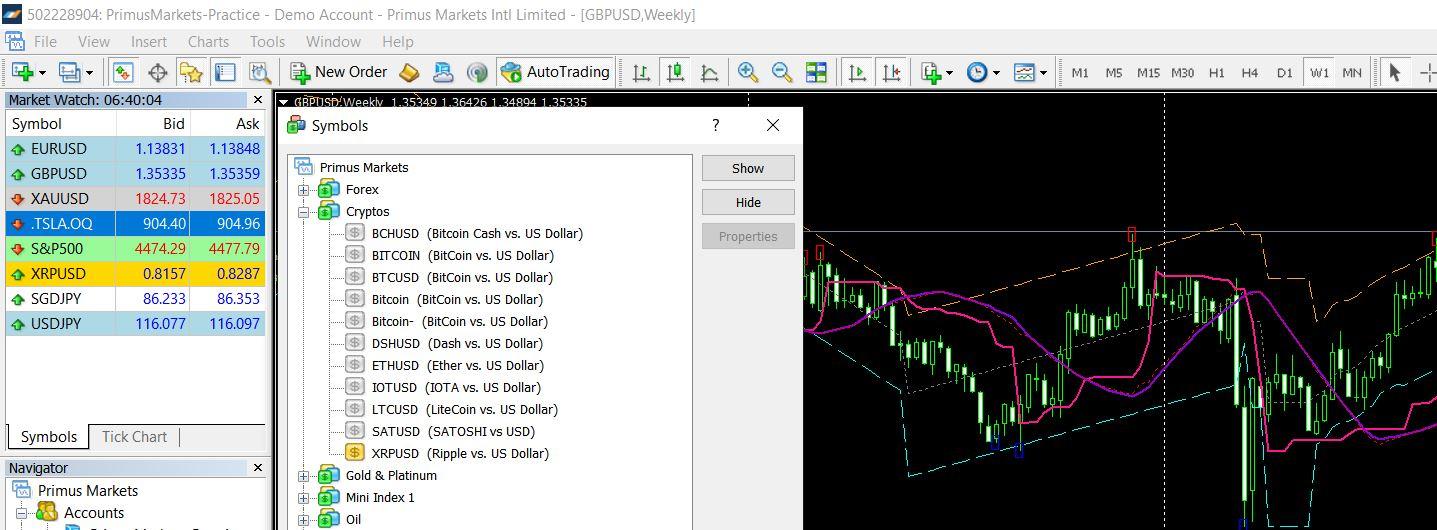Collapse the Cryptos symbol group
This screenshot has height=530, width=1437.
[x=303, y=211]
